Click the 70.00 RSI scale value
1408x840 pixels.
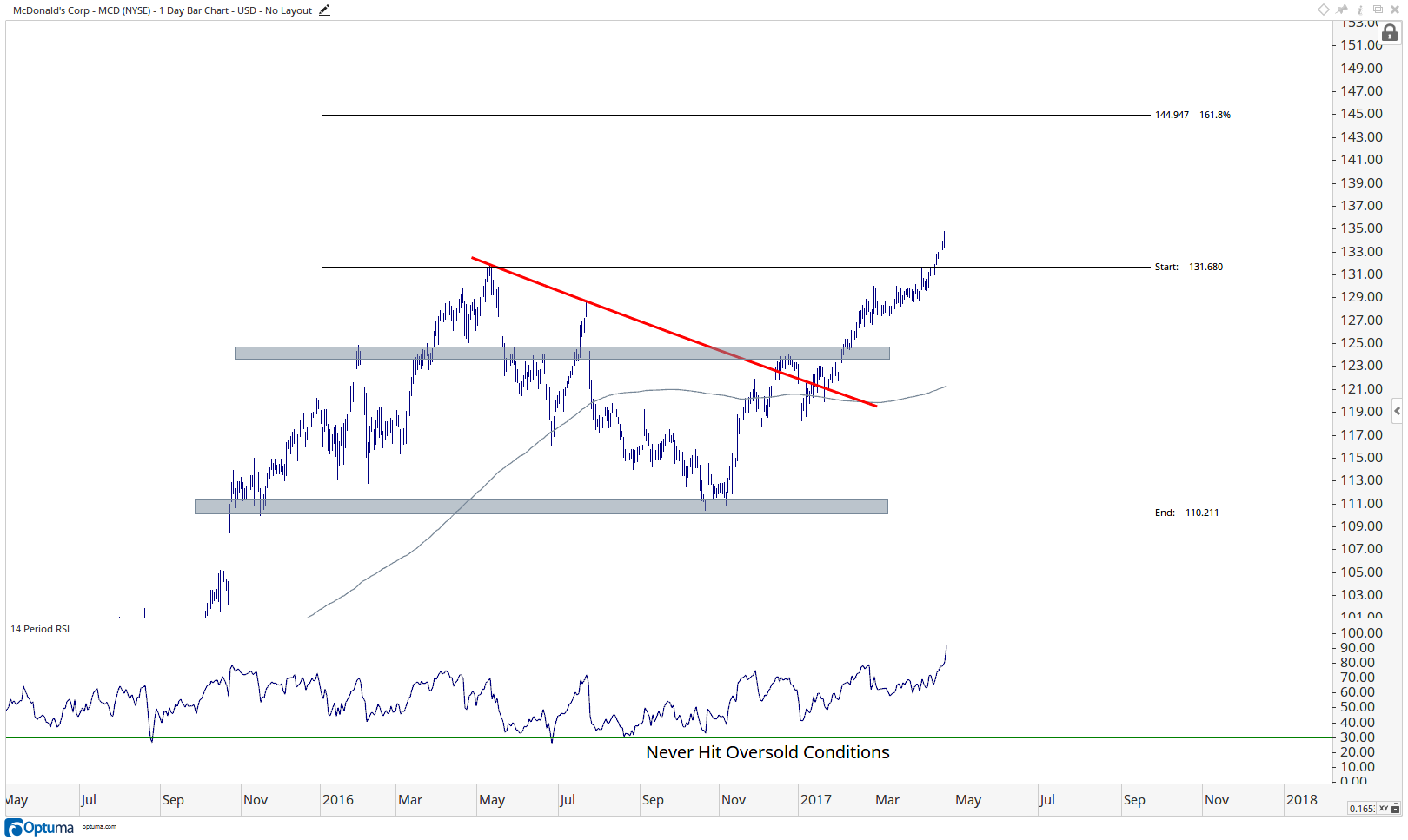pyautogui.click(x=1358, y=678)
